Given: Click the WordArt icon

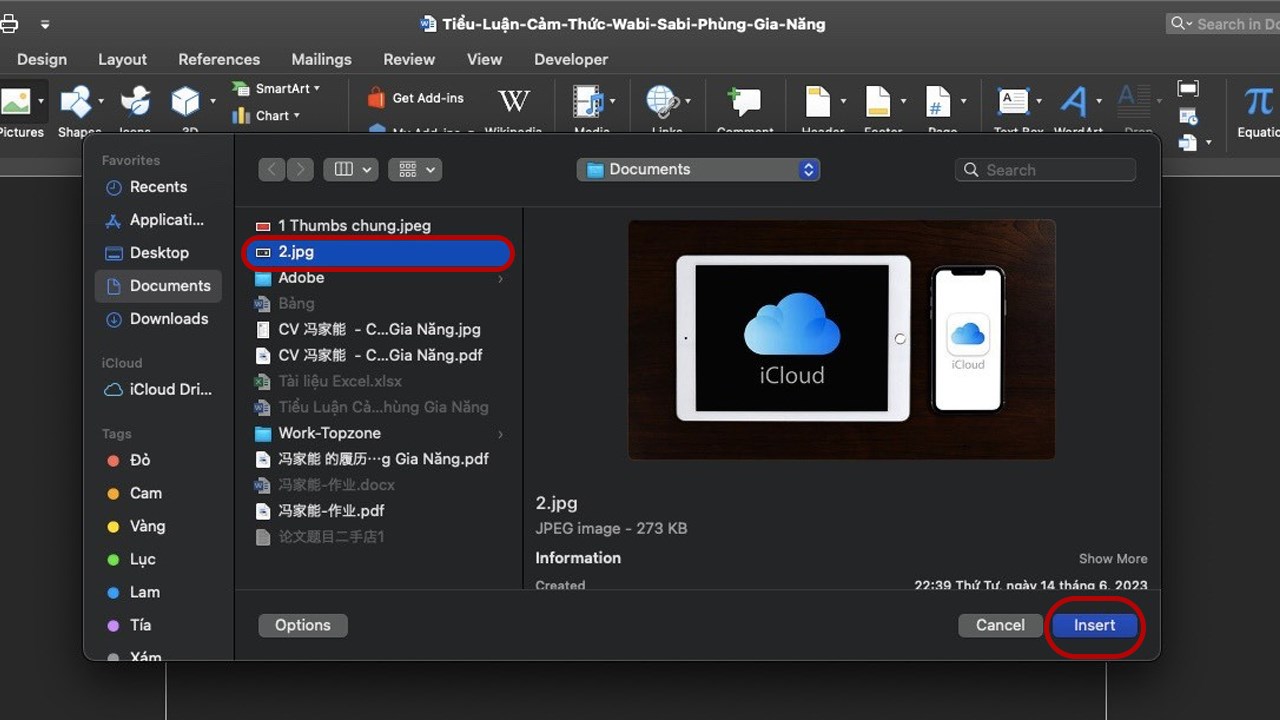Looking at the screenshot, I should point(1074,101).
